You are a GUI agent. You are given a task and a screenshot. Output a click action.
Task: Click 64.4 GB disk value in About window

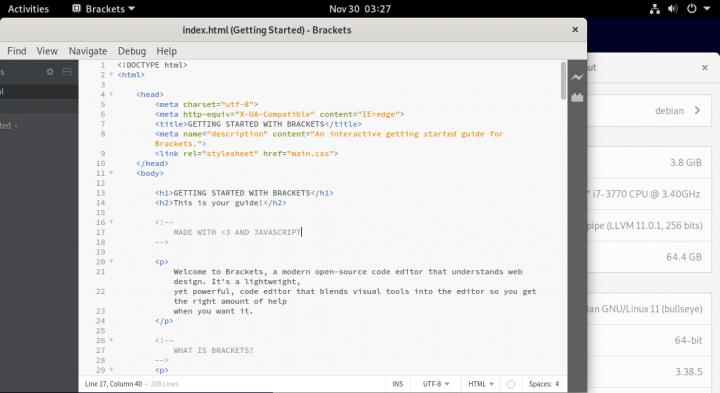[684, 257]
